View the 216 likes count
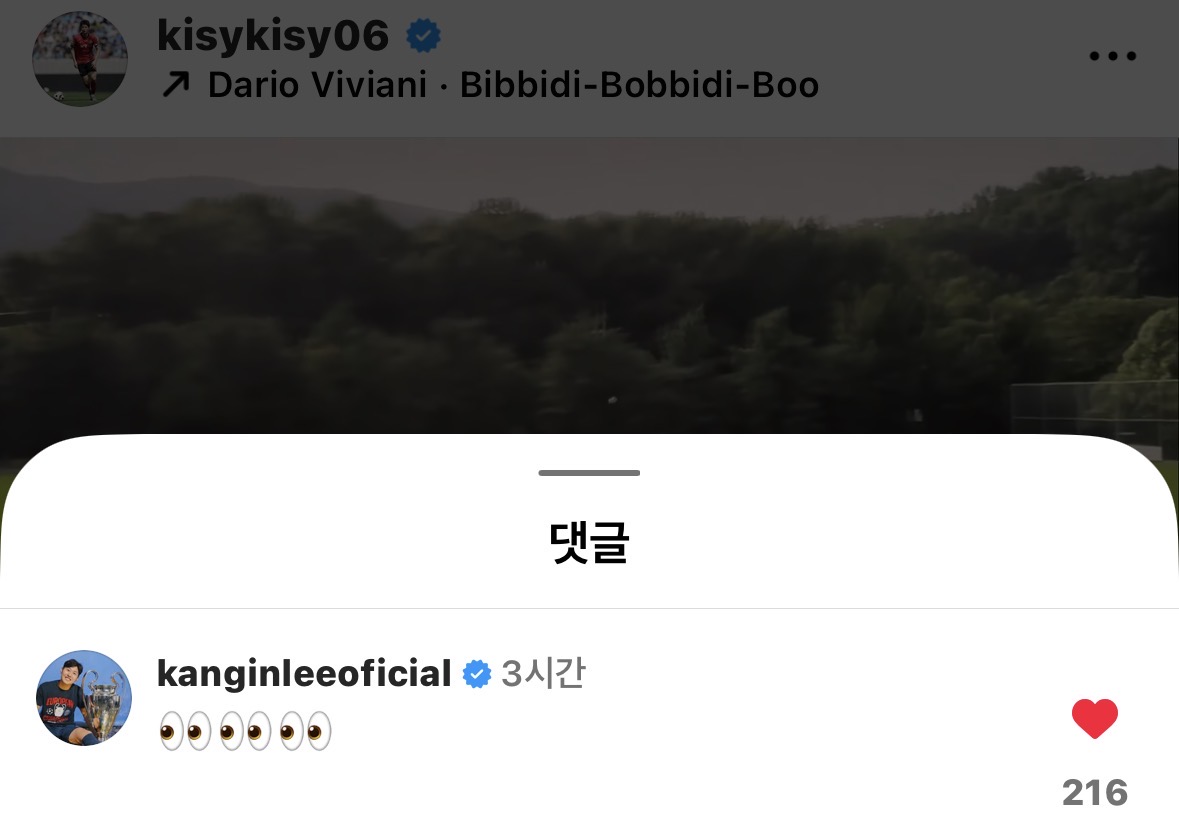The image size is (1179, 831). 1095,792
